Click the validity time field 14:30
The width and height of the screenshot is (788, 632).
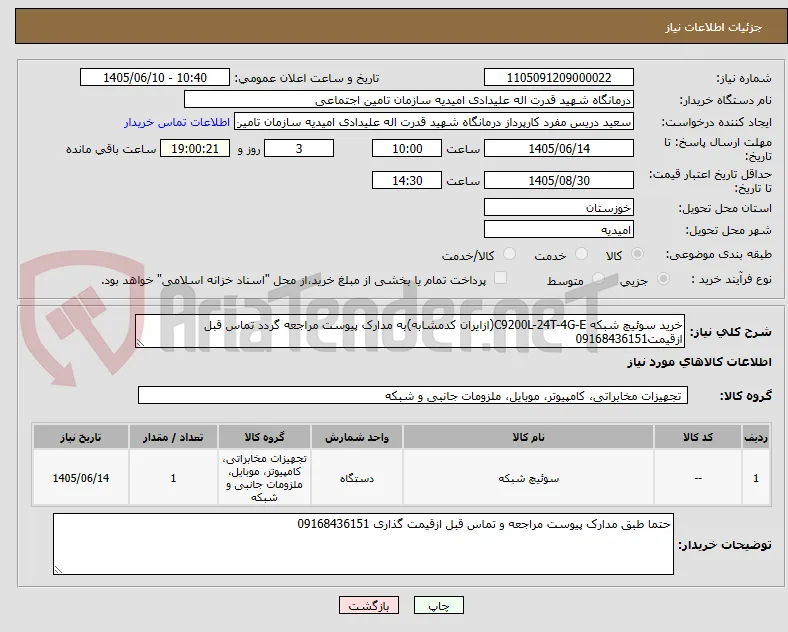tap(407, 180)
